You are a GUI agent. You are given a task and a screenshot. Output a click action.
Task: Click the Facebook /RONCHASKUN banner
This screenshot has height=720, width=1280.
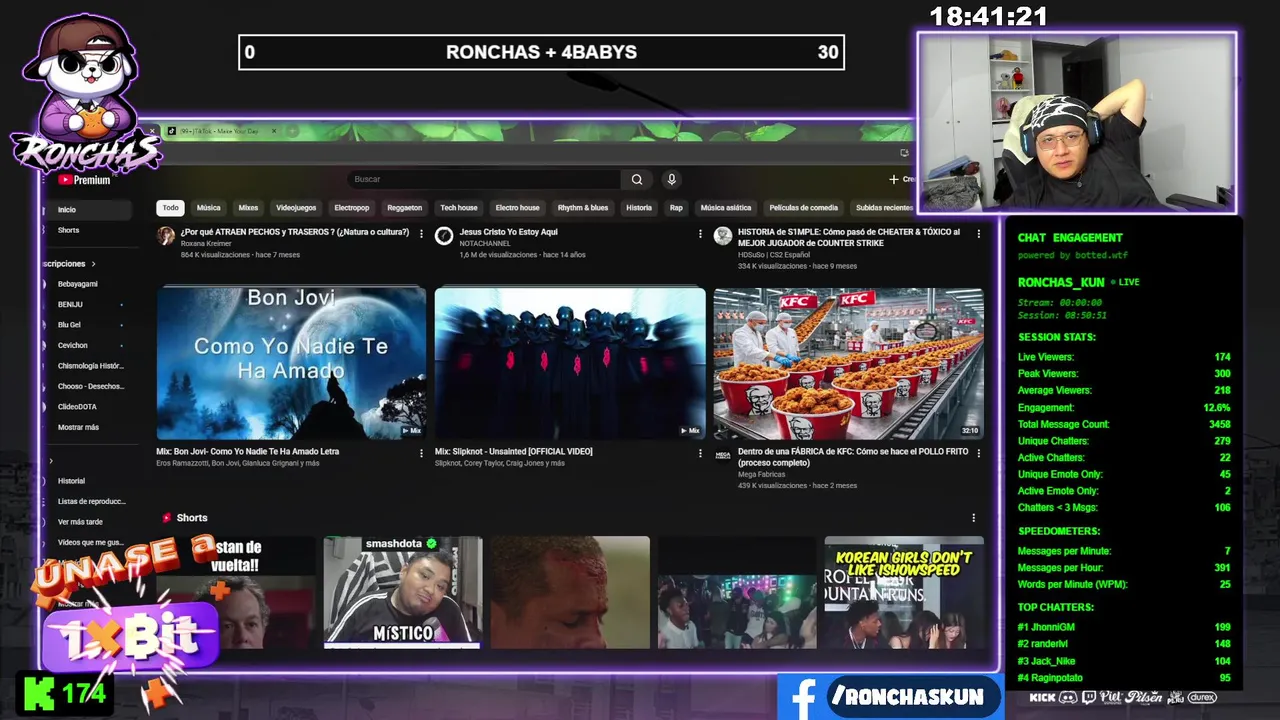890,697
